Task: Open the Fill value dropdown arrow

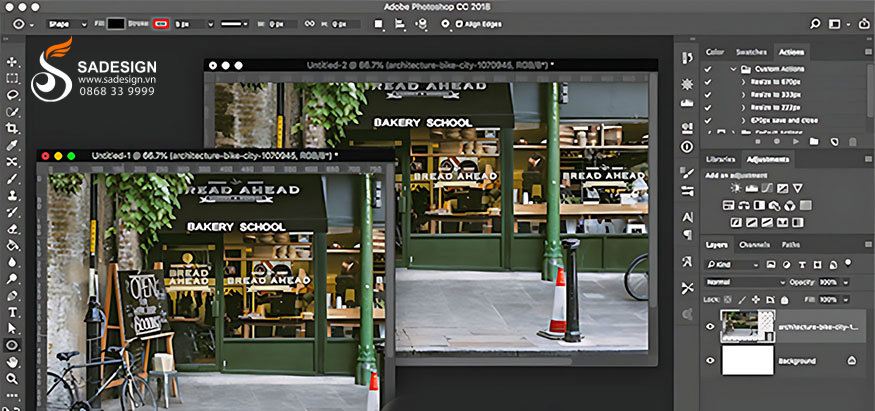Action: click(x=846, y=299)
